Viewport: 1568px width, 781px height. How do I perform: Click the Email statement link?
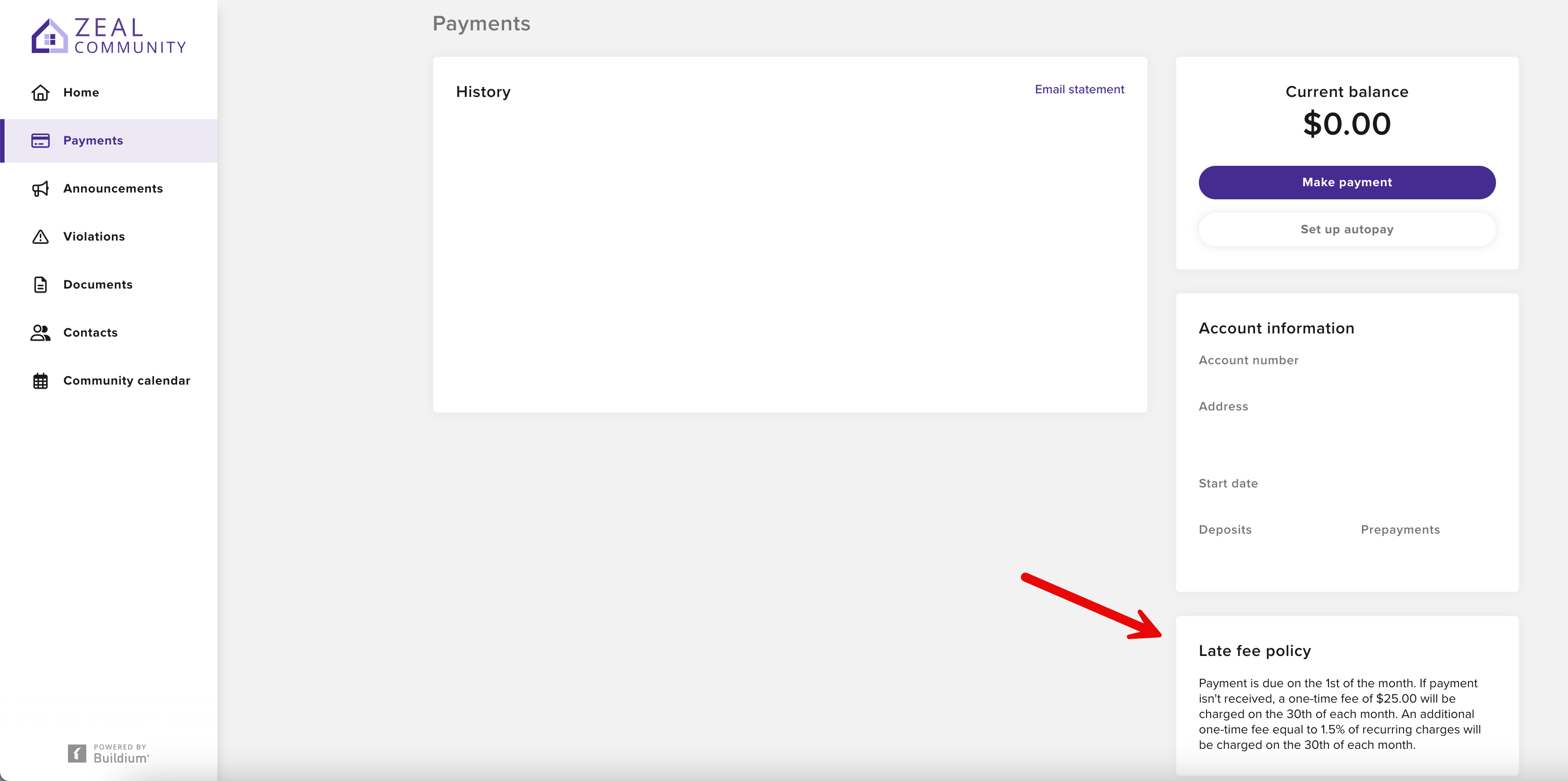tap(1079, 90)
